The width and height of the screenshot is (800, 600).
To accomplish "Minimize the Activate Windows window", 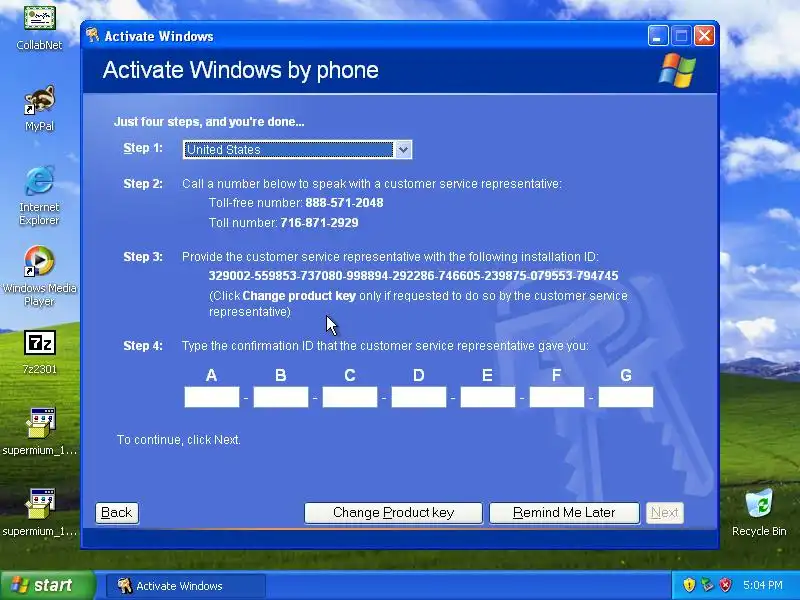I will 658,36.
